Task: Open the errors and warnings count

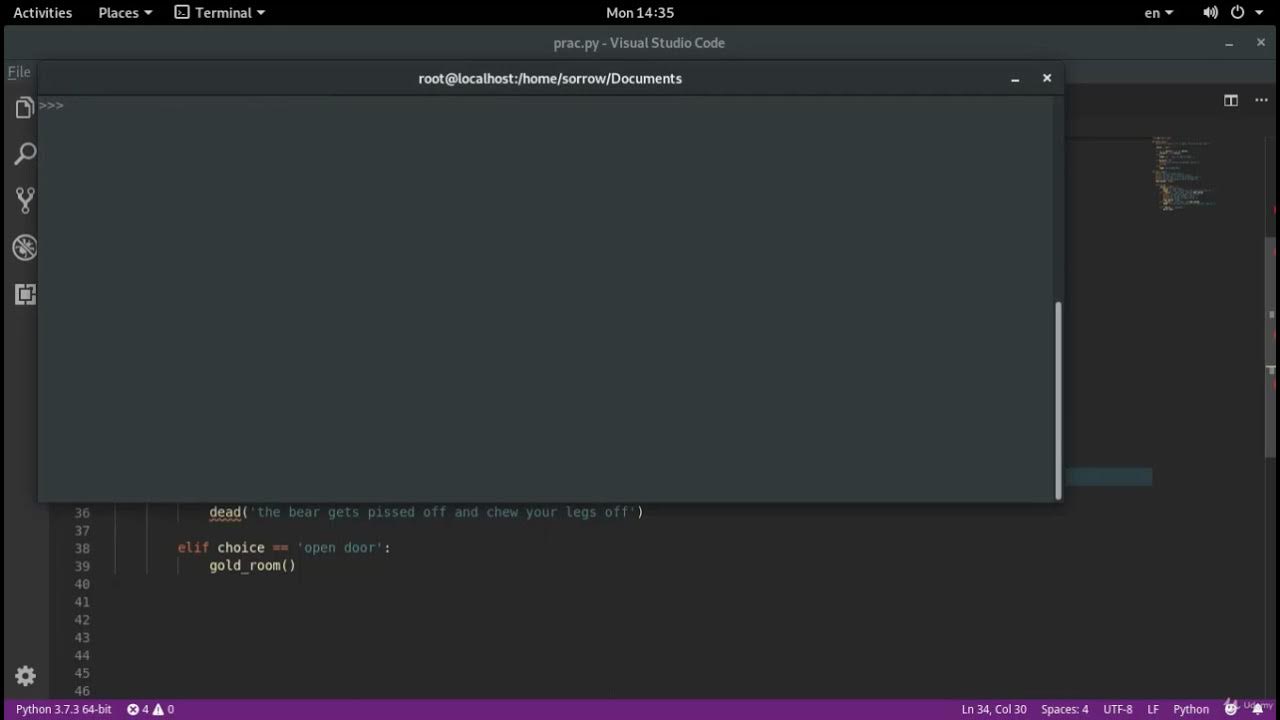Action: [150, 709]
